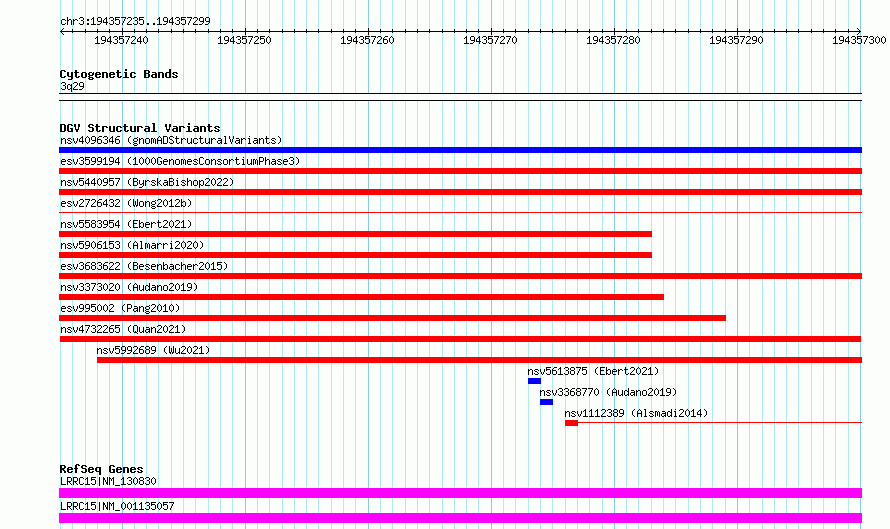
Task: Select the red nsv3373020 variant bar
Action: coord(362,297)
